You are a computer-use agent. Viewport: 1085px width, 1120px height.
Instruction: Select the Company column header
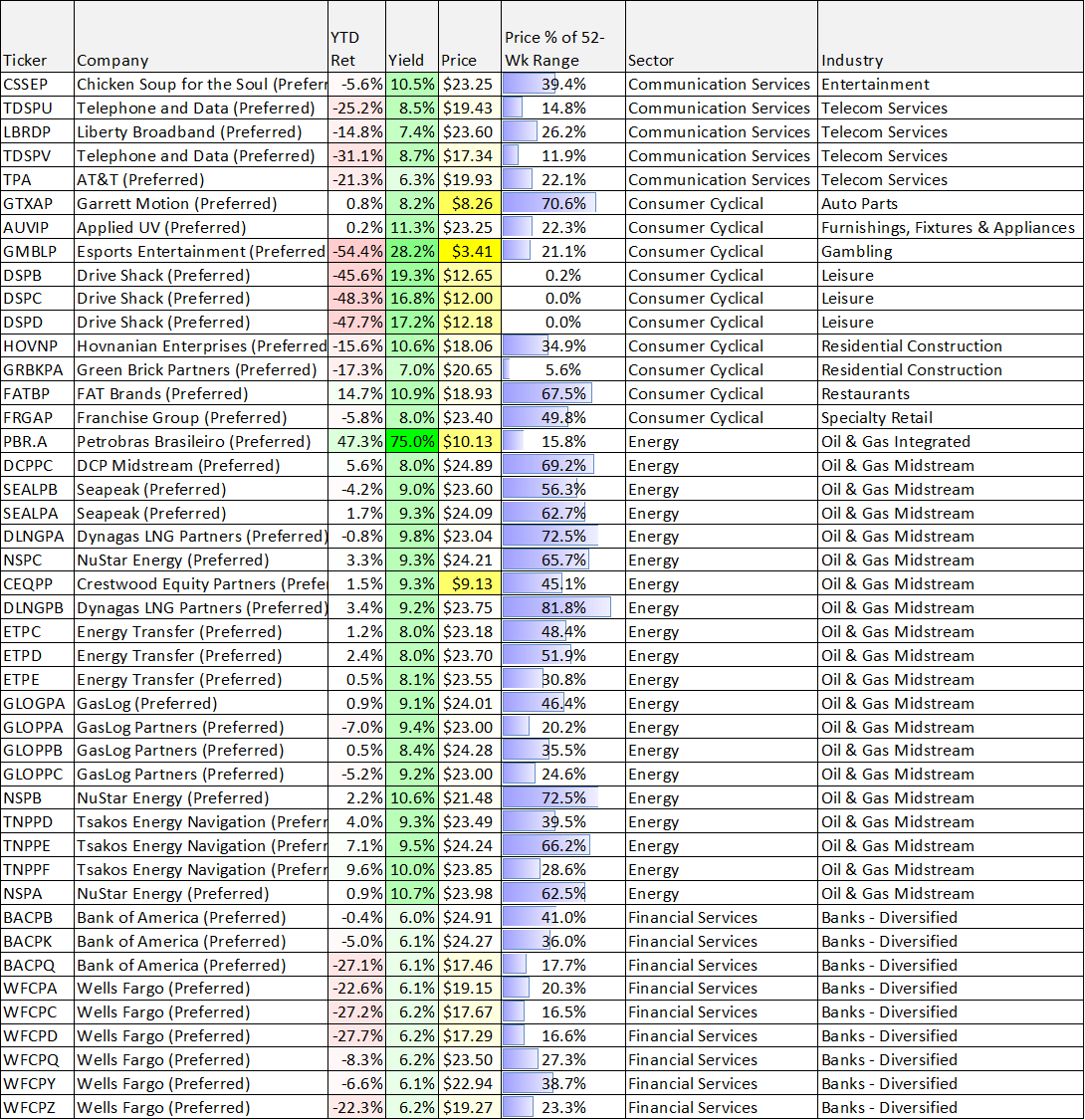[x=201, y=37]
